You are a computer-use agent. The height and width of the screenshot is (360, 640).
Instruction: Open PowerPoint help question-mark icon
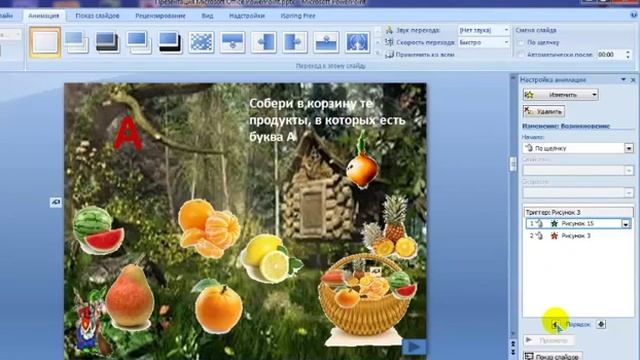point(633,15)
